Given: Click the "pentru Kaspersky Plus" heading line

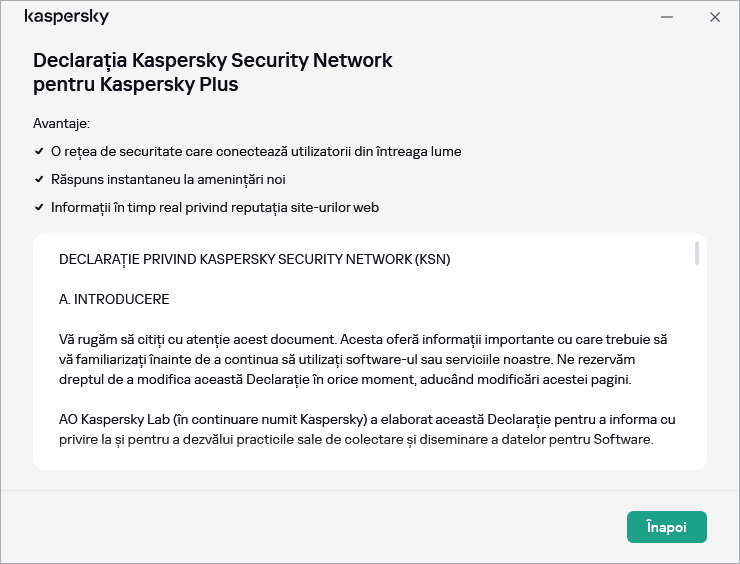Looking at the screenshot, I should (x=136, y=85).
